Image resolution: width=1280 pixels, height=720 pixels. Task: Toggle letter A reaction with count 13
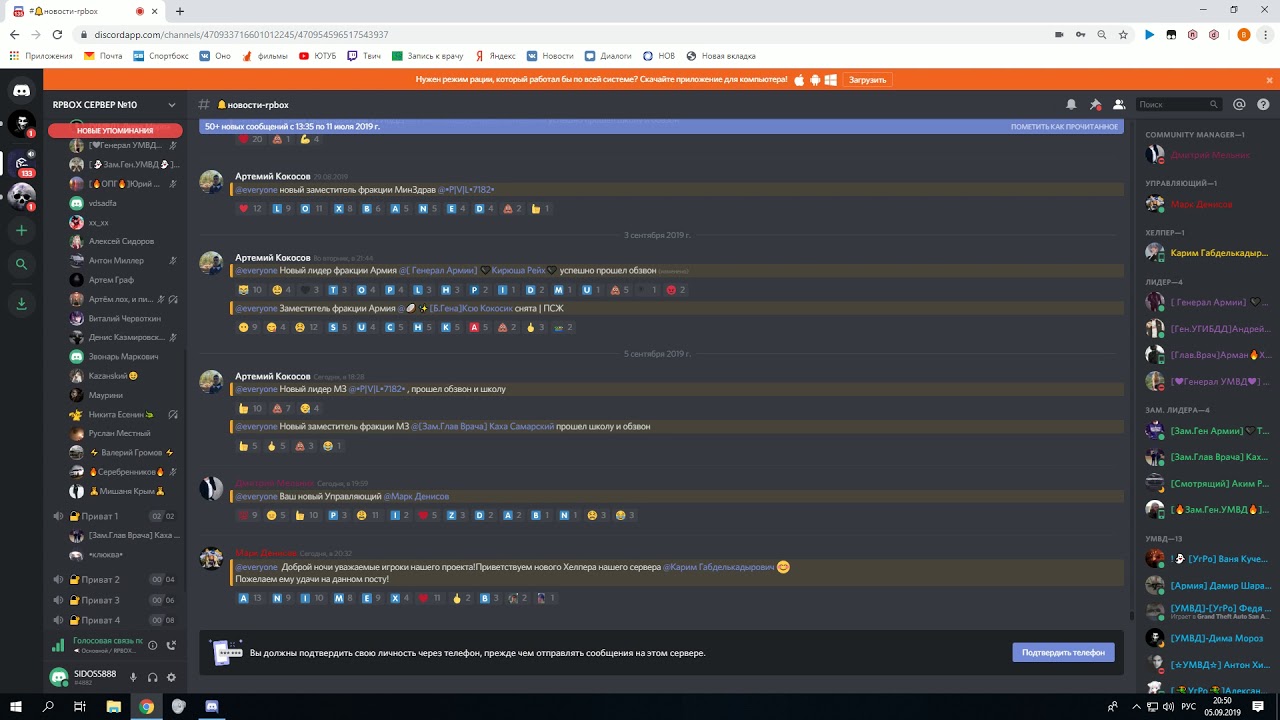coord(250,598)
